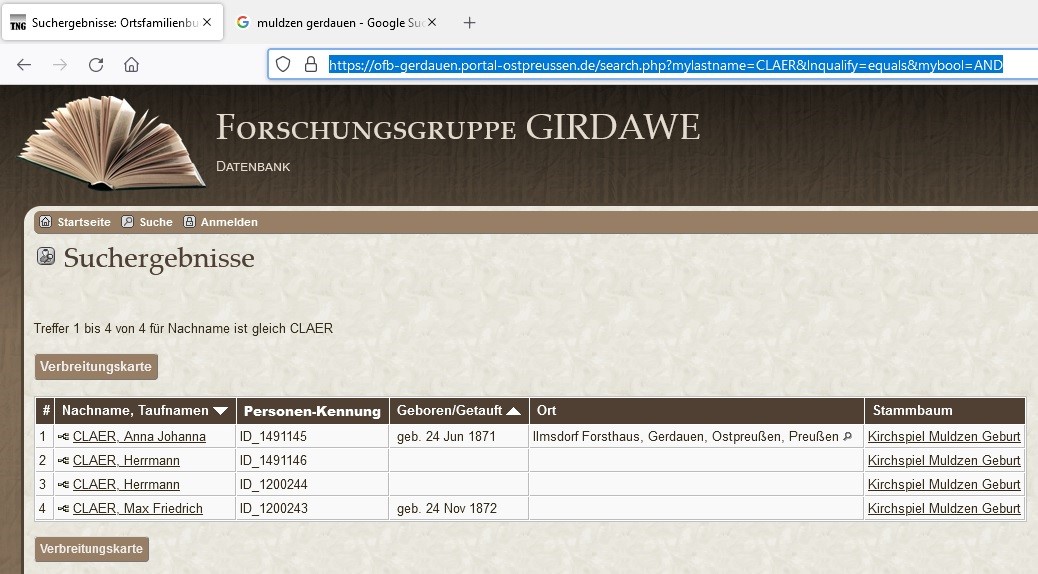1038x574 pixels.
Task: Open Kirchspiel Muldzen Geburt link in row 2
Action: (943, 461)
